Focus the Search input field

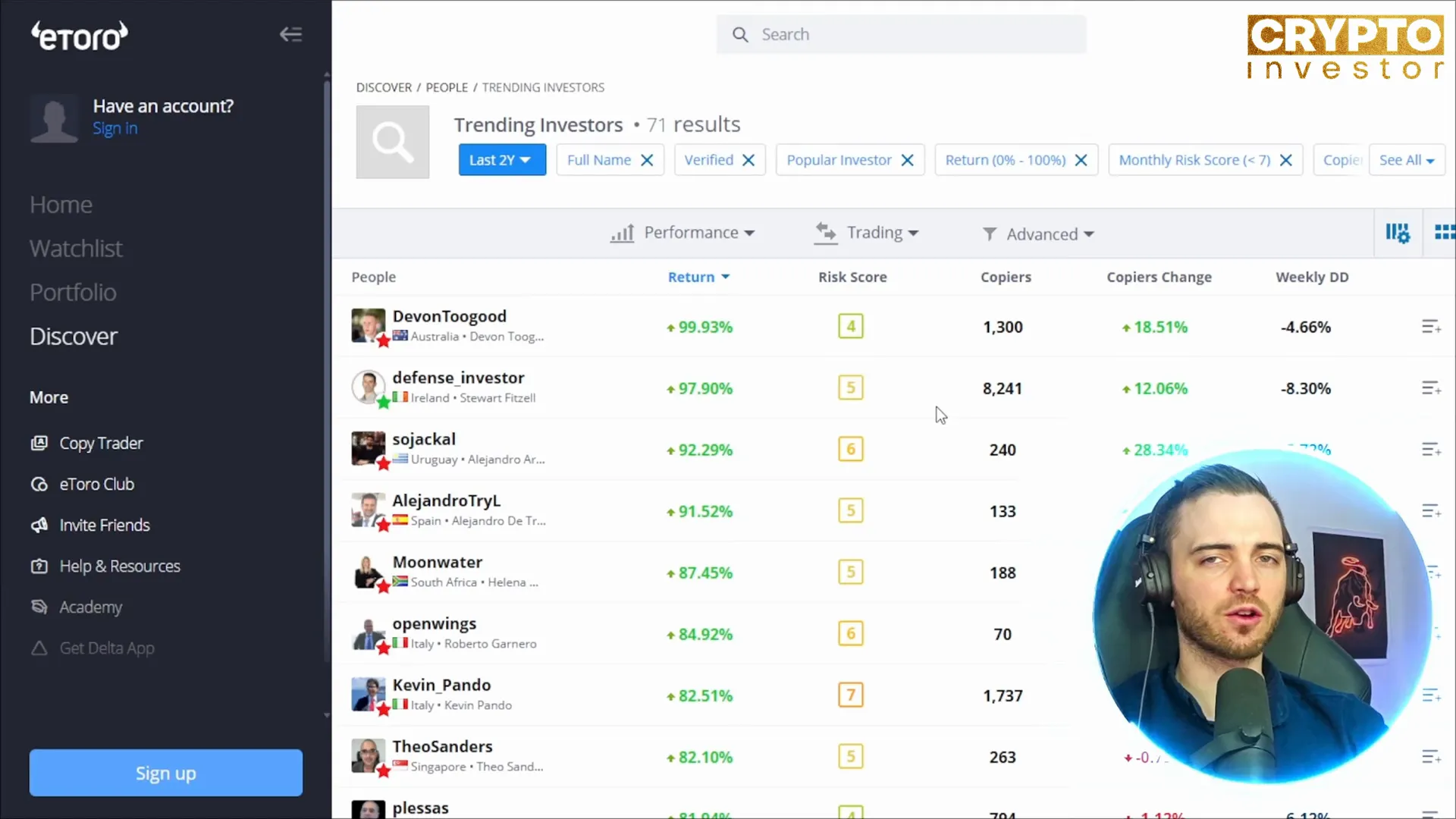pos(901,34)
